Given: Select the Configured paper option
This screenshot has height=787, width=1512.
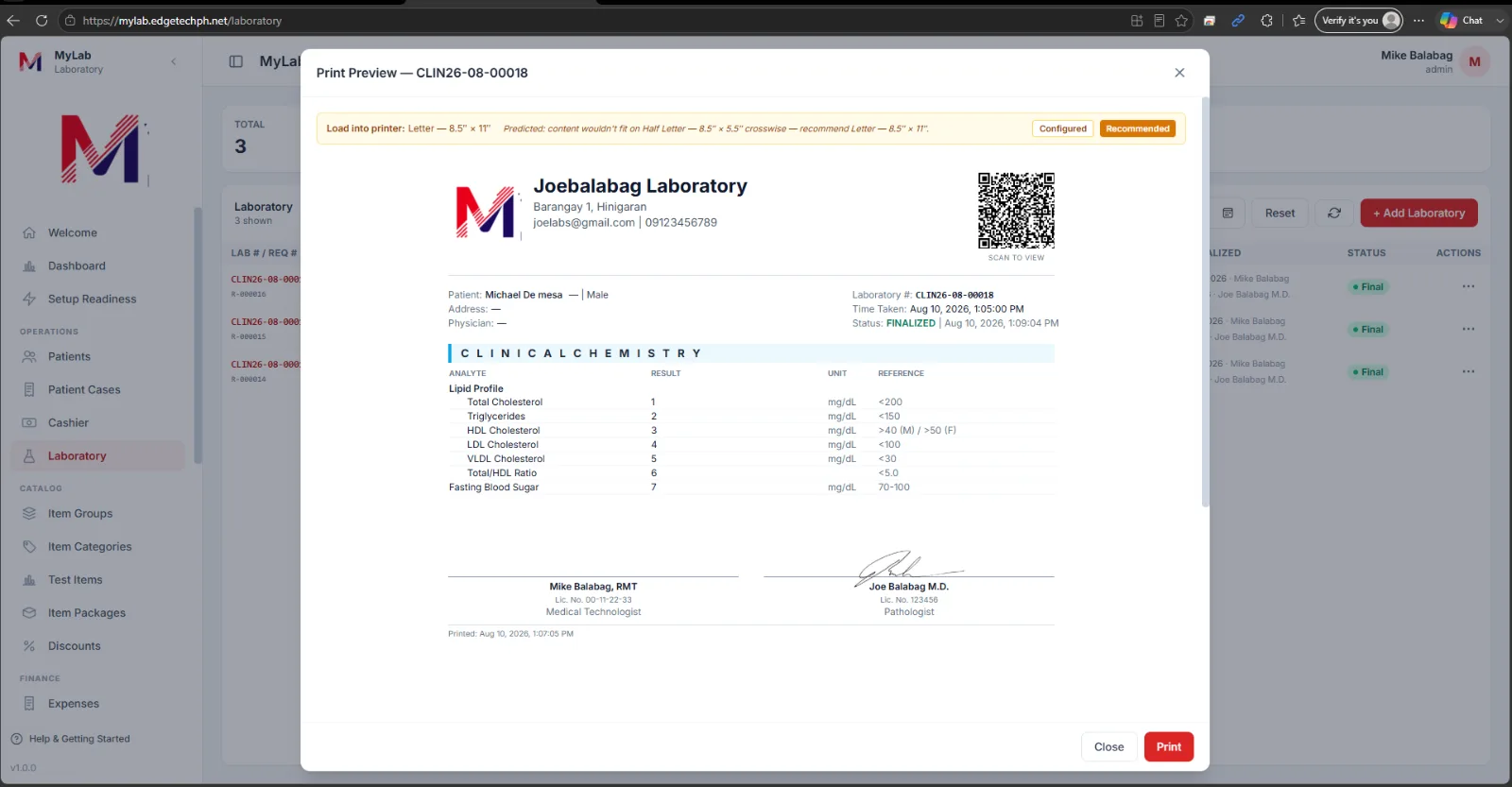Looking at the screenshot, I should (1062, 128).
